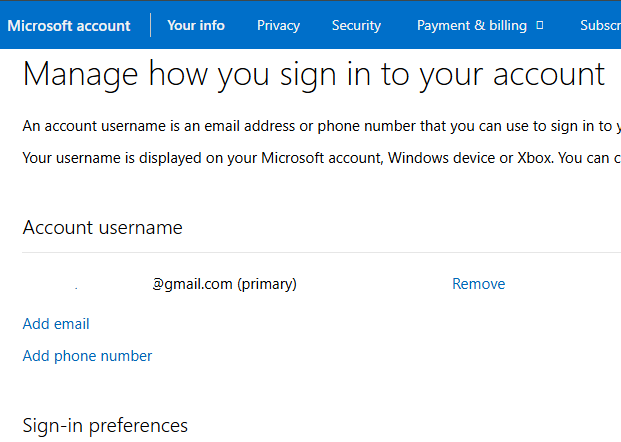
Task: Click the Add email link
Action: (56, 324)
